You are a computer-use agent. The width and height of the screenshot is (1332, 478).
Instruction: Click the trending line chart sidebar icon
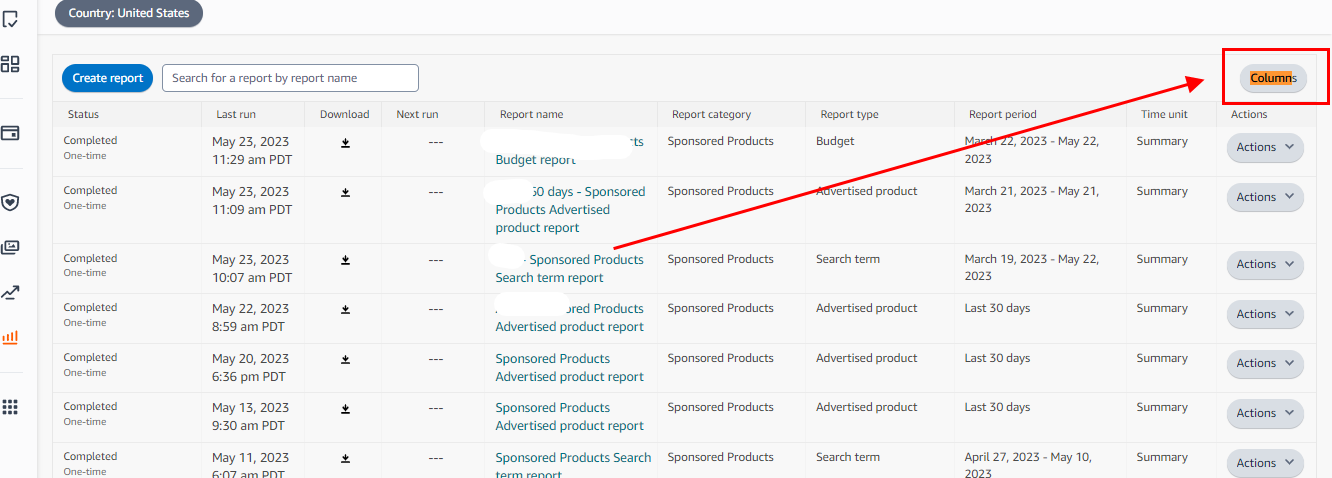(x=11, y=293)
